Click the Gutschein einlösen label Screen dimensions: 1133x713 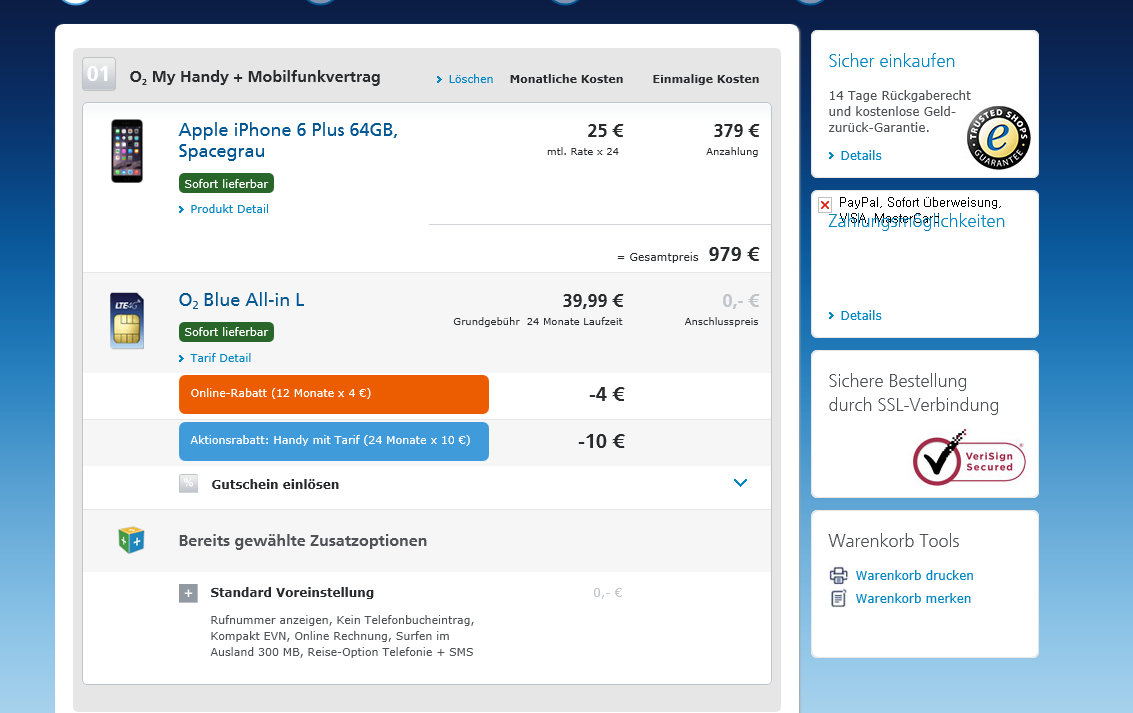[275, 485]
